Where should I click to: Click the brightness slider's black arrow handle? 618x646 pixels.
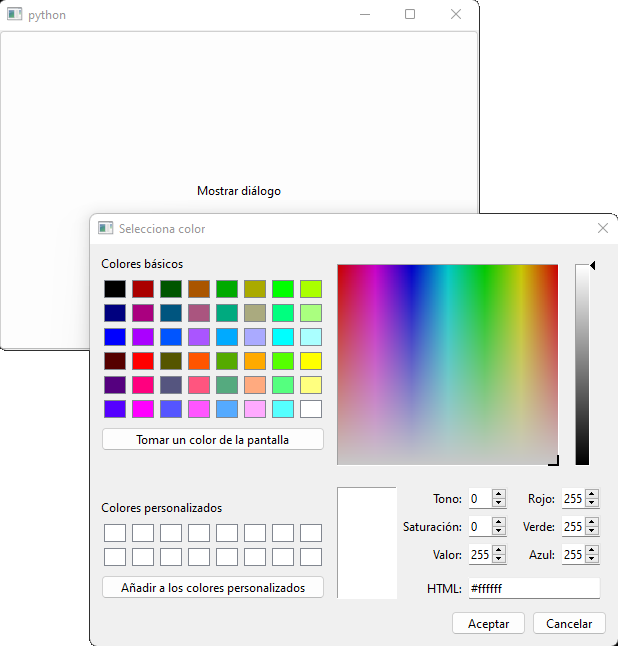point(592,266)
